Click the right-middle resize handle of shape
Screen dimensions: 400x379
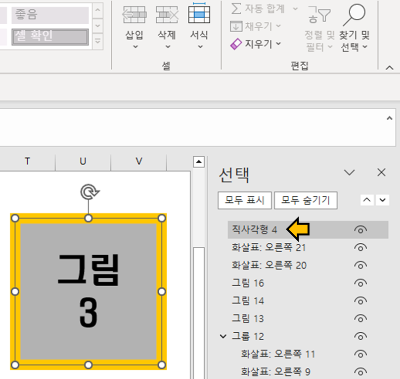161,292
